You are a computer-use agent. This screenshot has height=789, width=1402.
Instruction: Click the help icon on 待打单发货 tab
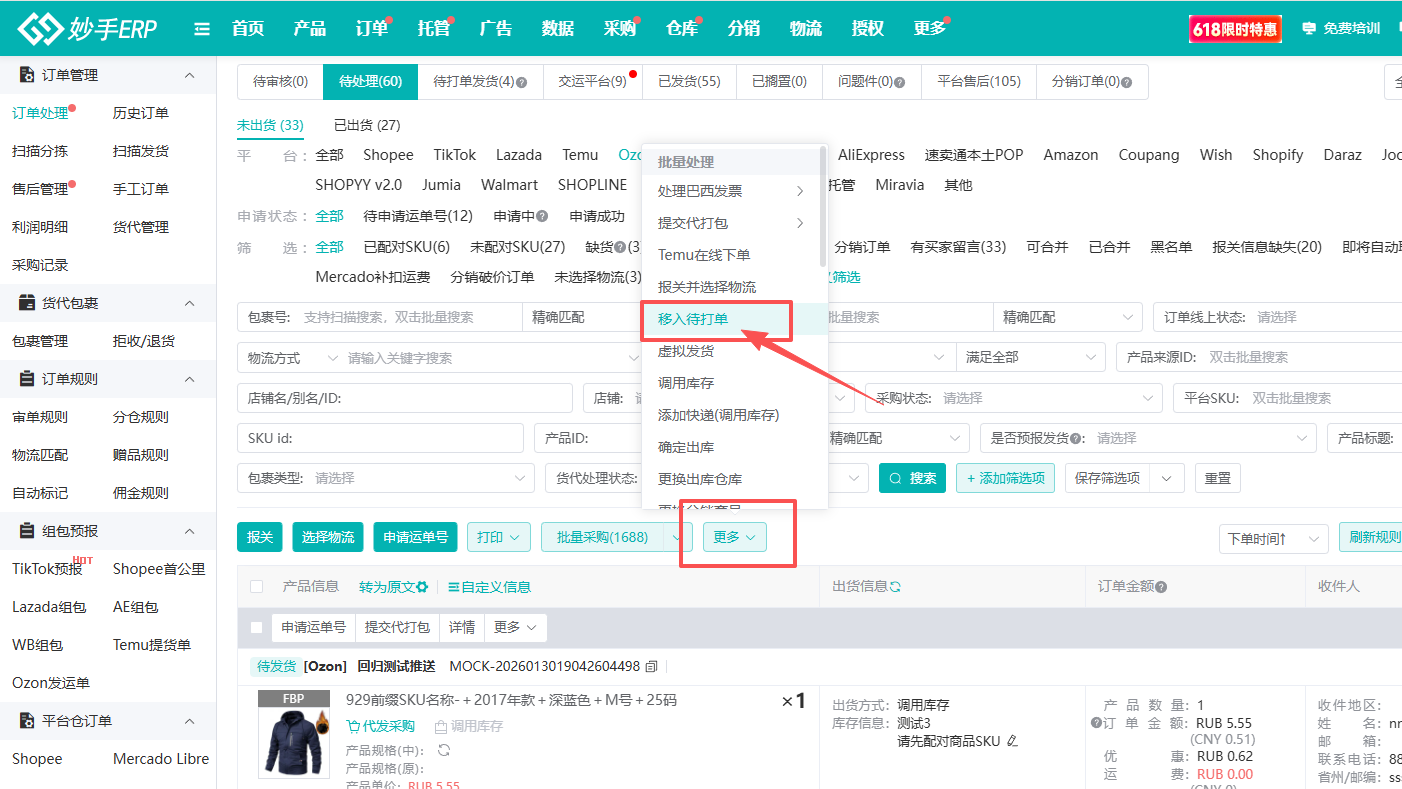[521, 82]
